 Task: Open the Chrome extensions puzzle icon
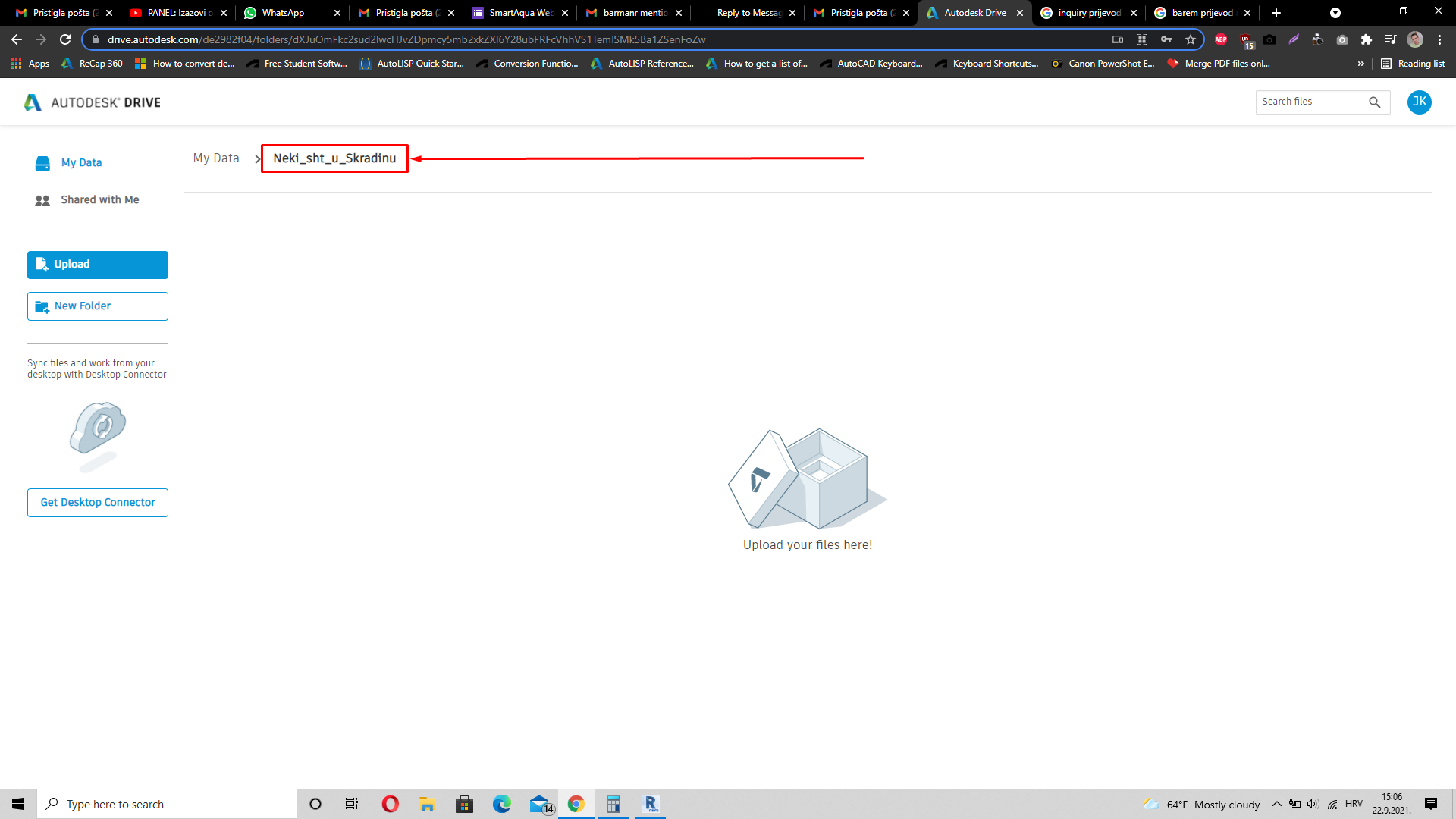[1367, 39]
